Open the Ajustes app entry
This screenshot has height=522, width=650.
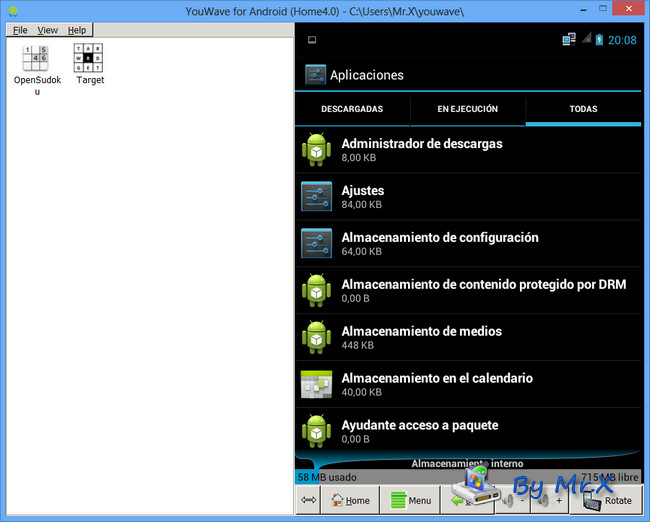(x=468, y=197)
